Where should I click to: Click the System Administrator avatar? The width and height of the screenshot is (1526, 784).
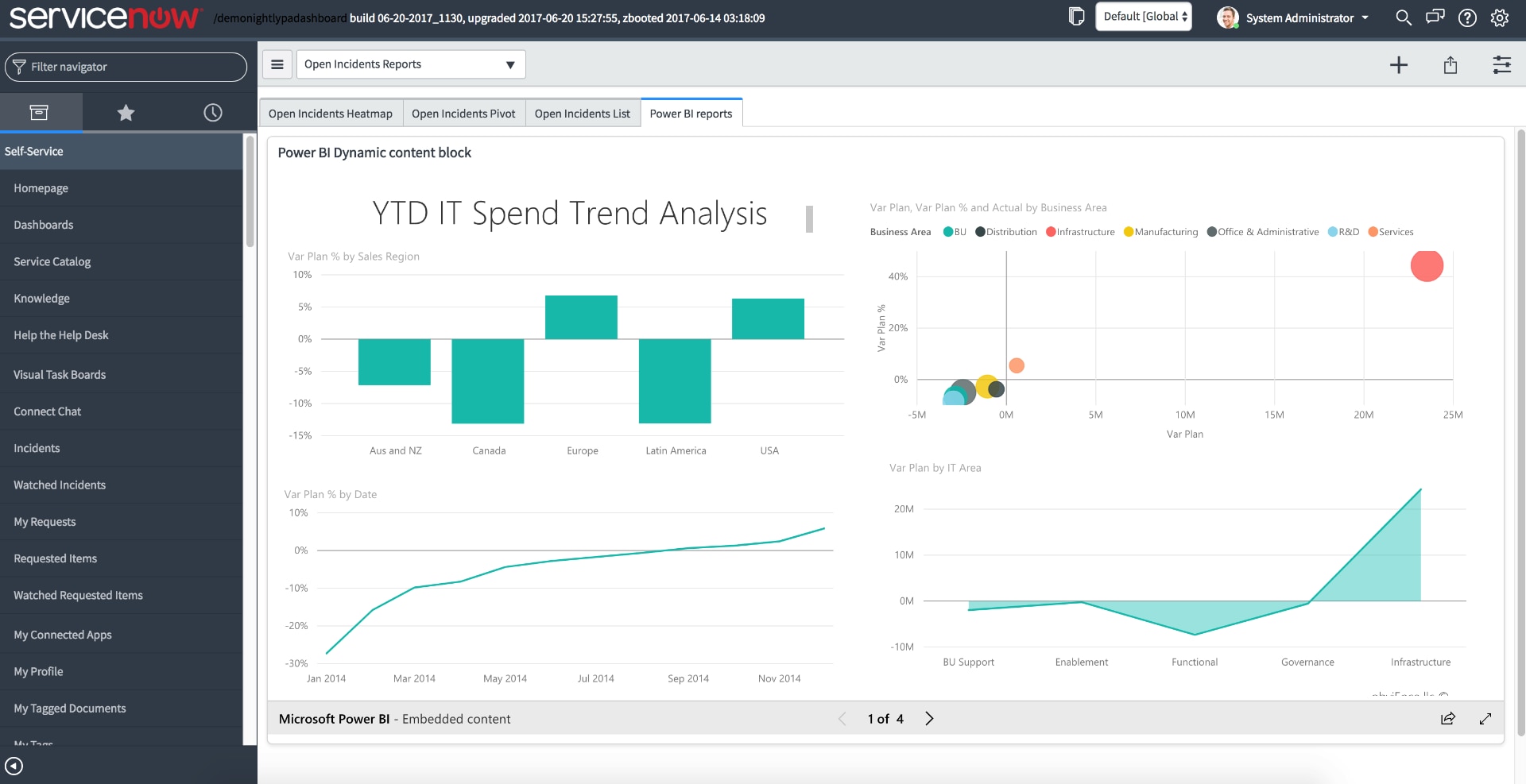pyautogui.click(x=1228, y=17)
